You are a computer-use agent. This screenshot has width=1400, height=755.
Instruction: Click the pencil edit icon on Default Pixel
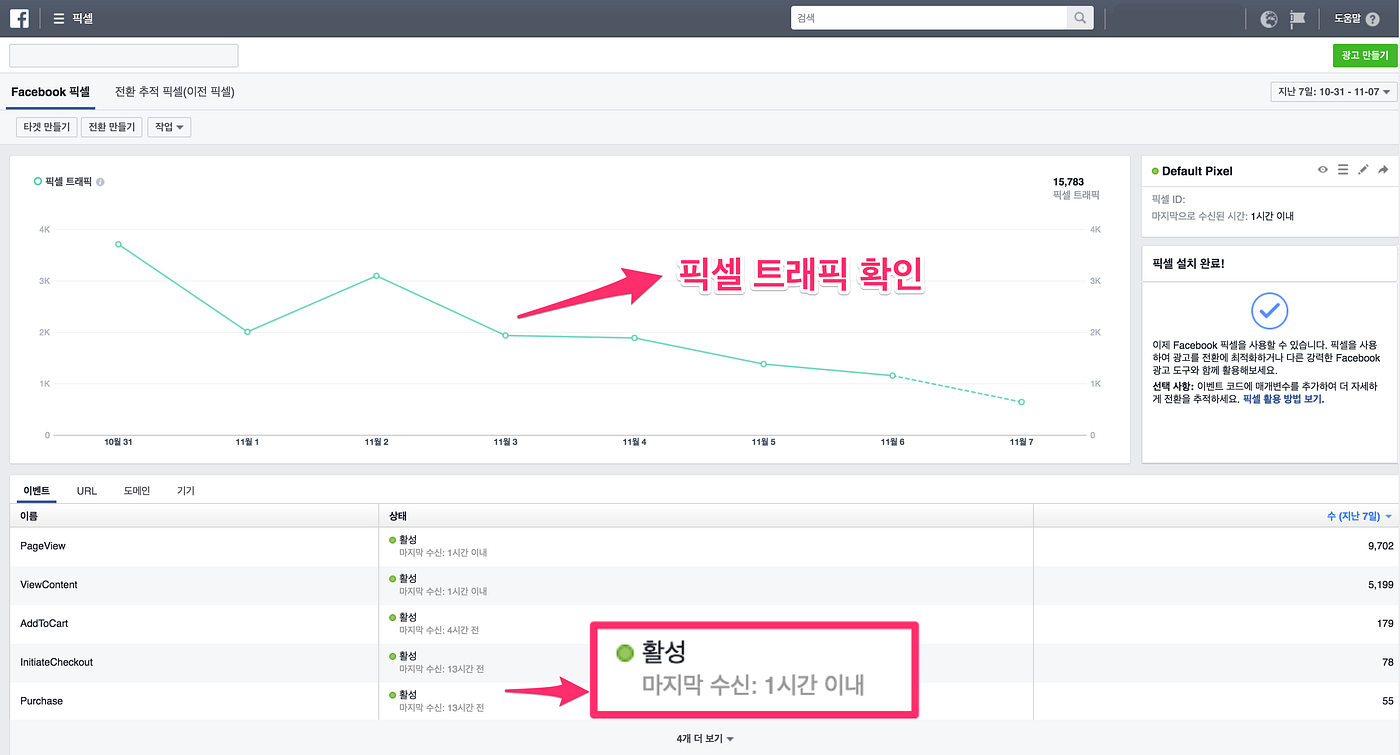pyautogui.click(x=1363, y=170)
